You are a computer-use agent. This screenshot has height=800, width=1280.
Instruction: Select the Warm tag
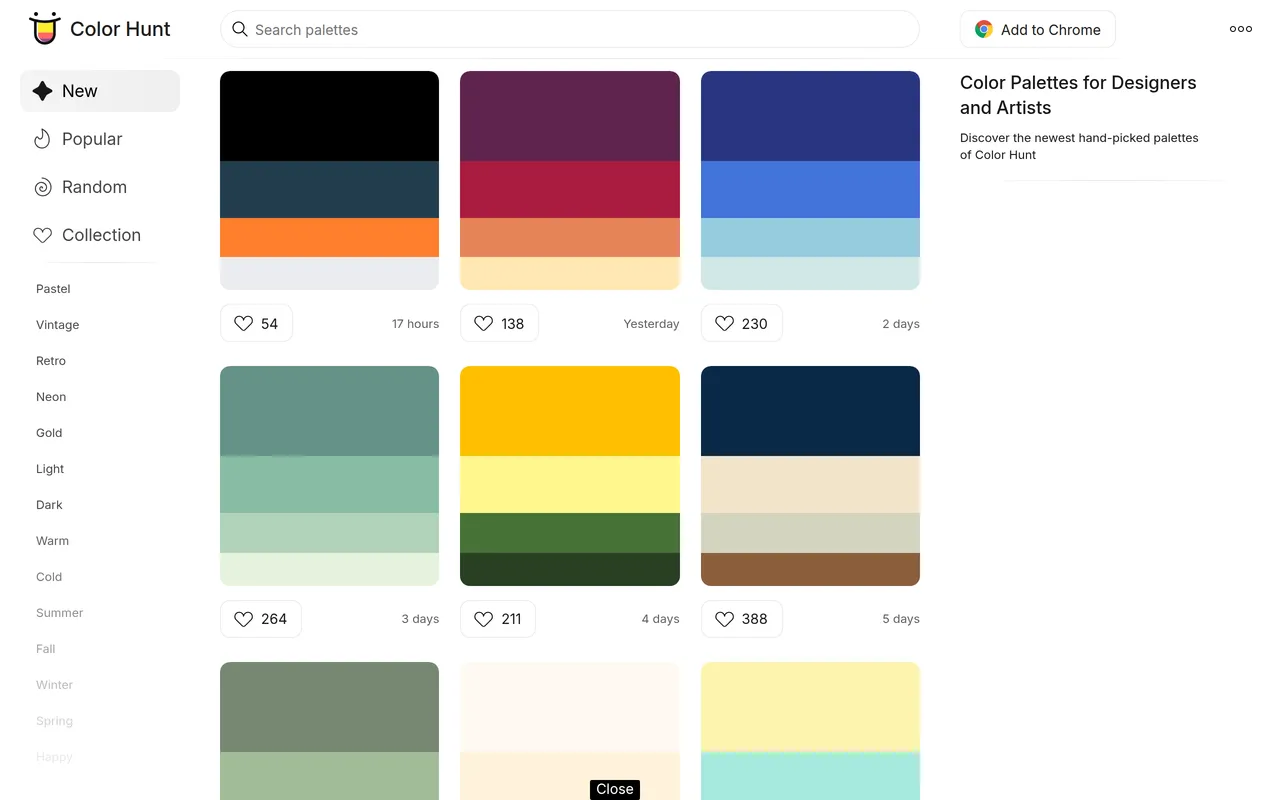(52, 541)
